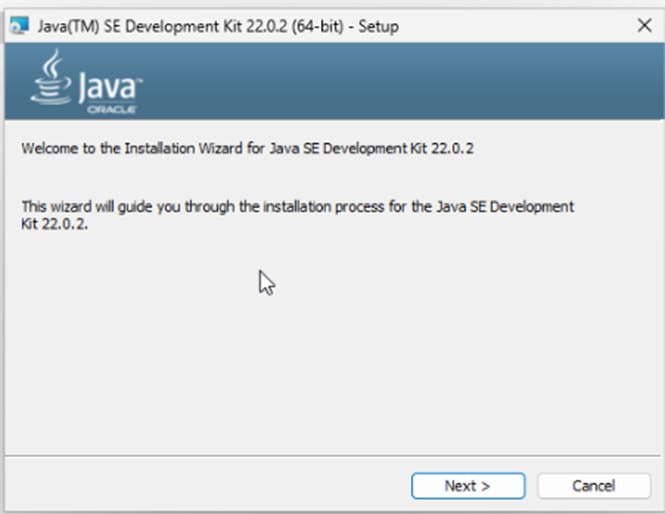Click the word Setup in the title bar
The height and width of the screenshot is (514, 665).
coord(377,27)
